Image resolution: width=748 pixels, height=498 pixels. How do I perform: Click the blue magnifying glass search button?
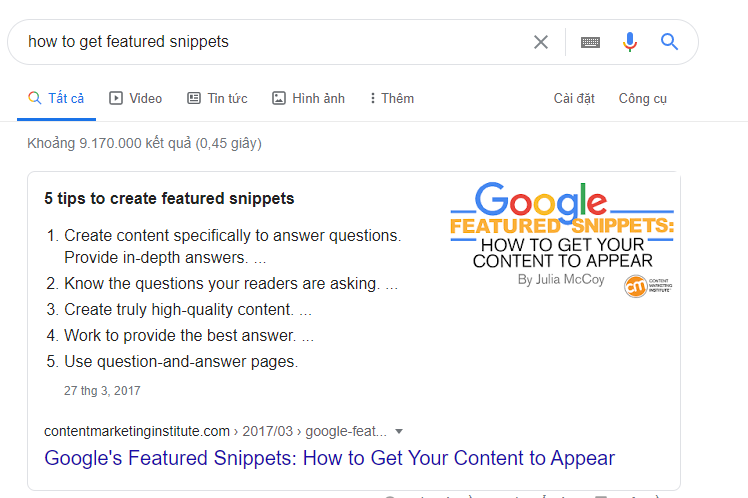coord(670,42)
